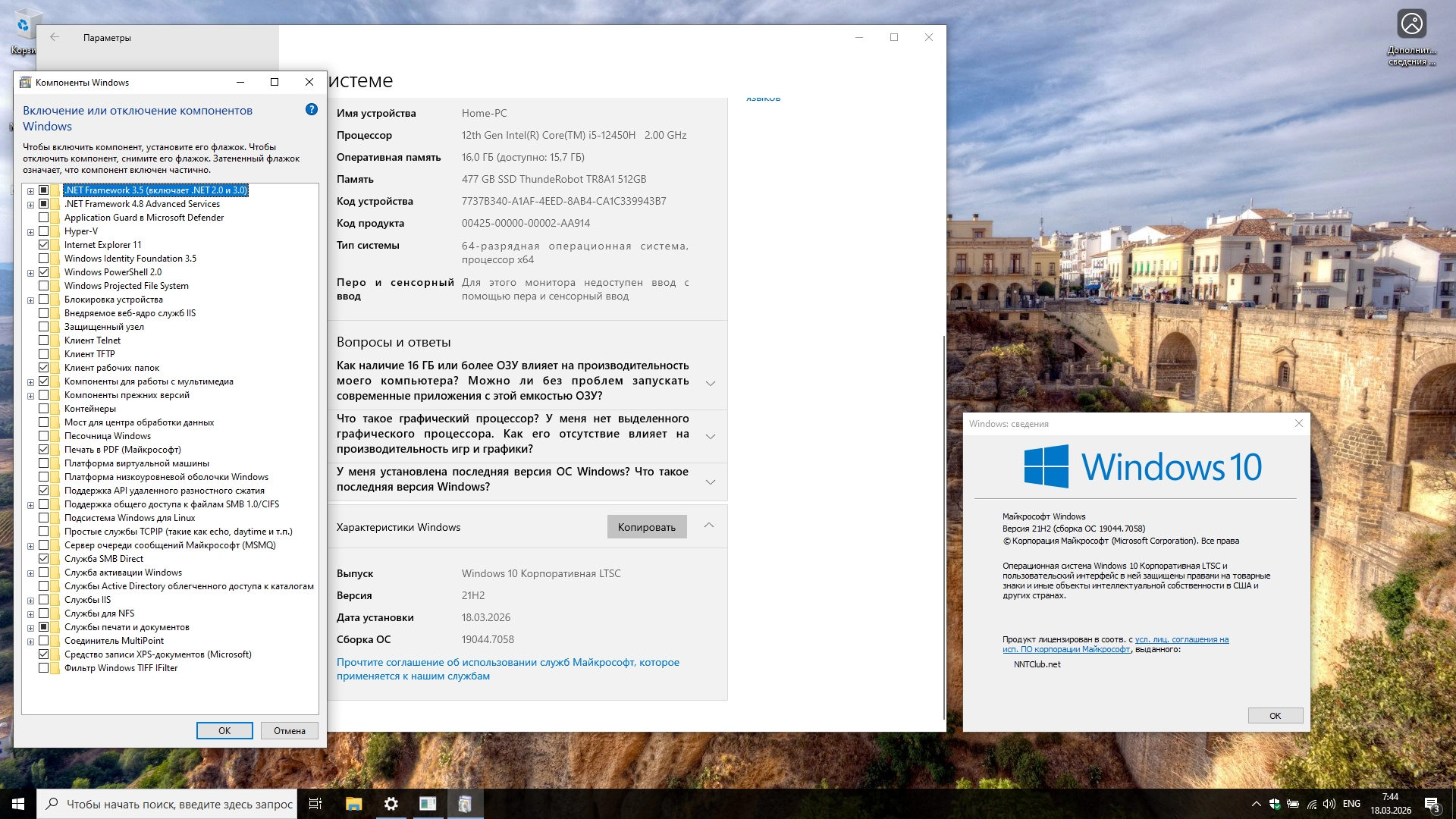The image size is (1456, 819).
Task: Expand the .NET Framework 3.5 tree node
Action: [30, 191]
